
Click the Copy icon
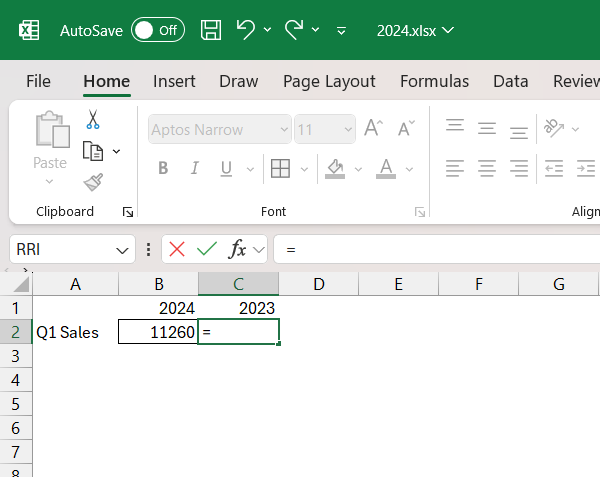(93, 151)
